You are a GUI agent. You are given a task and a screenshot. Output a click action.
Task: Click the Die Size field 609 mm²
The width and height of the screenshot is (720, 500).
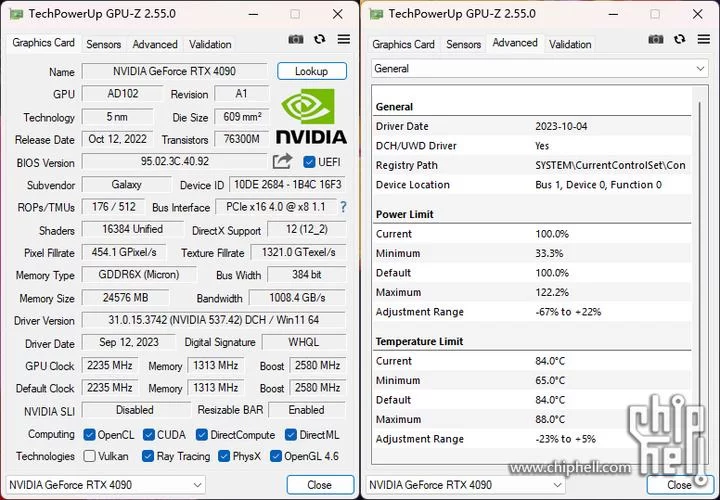(x=242, y=117)
